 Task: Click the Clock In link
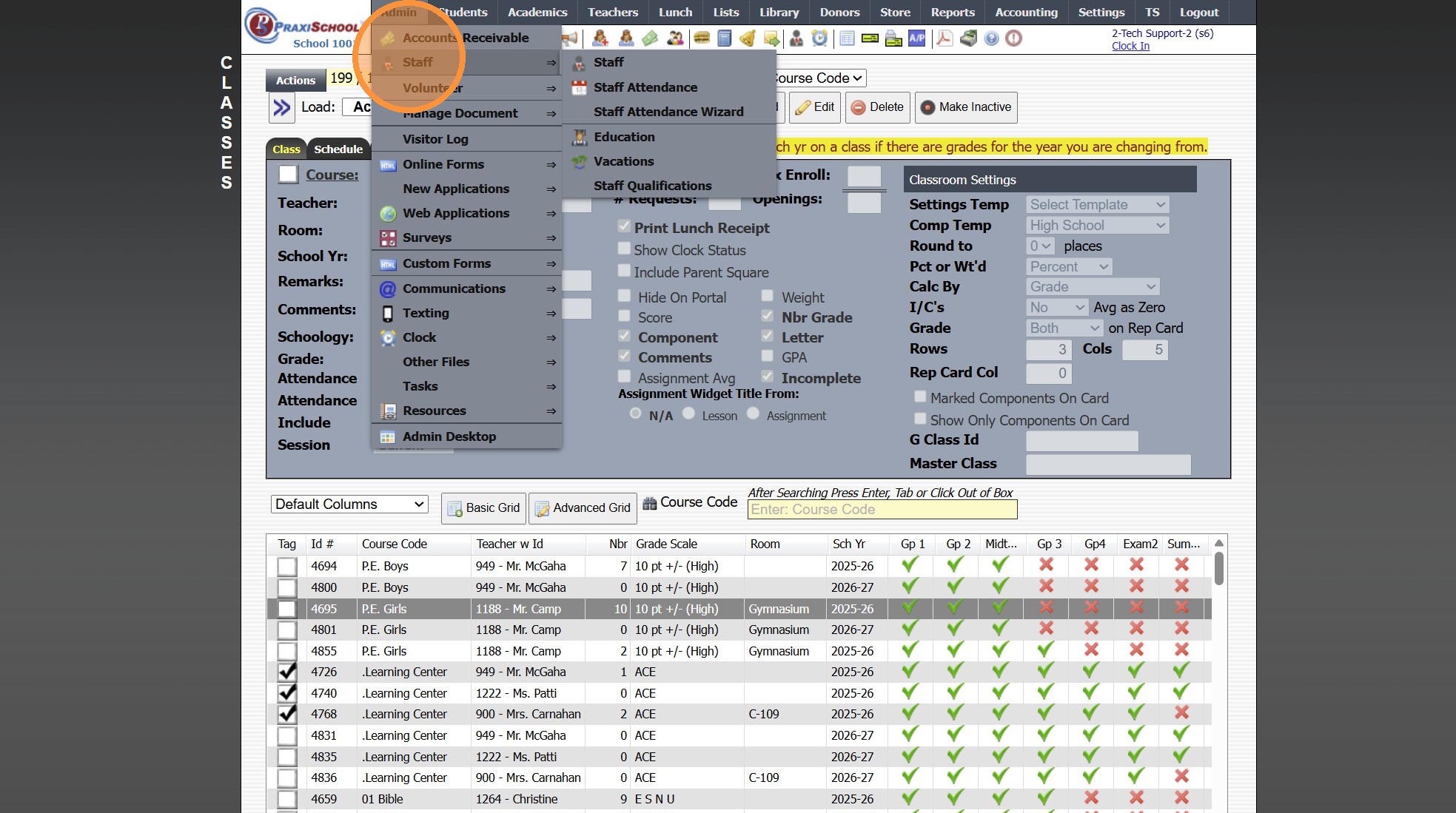(1130, 46)
